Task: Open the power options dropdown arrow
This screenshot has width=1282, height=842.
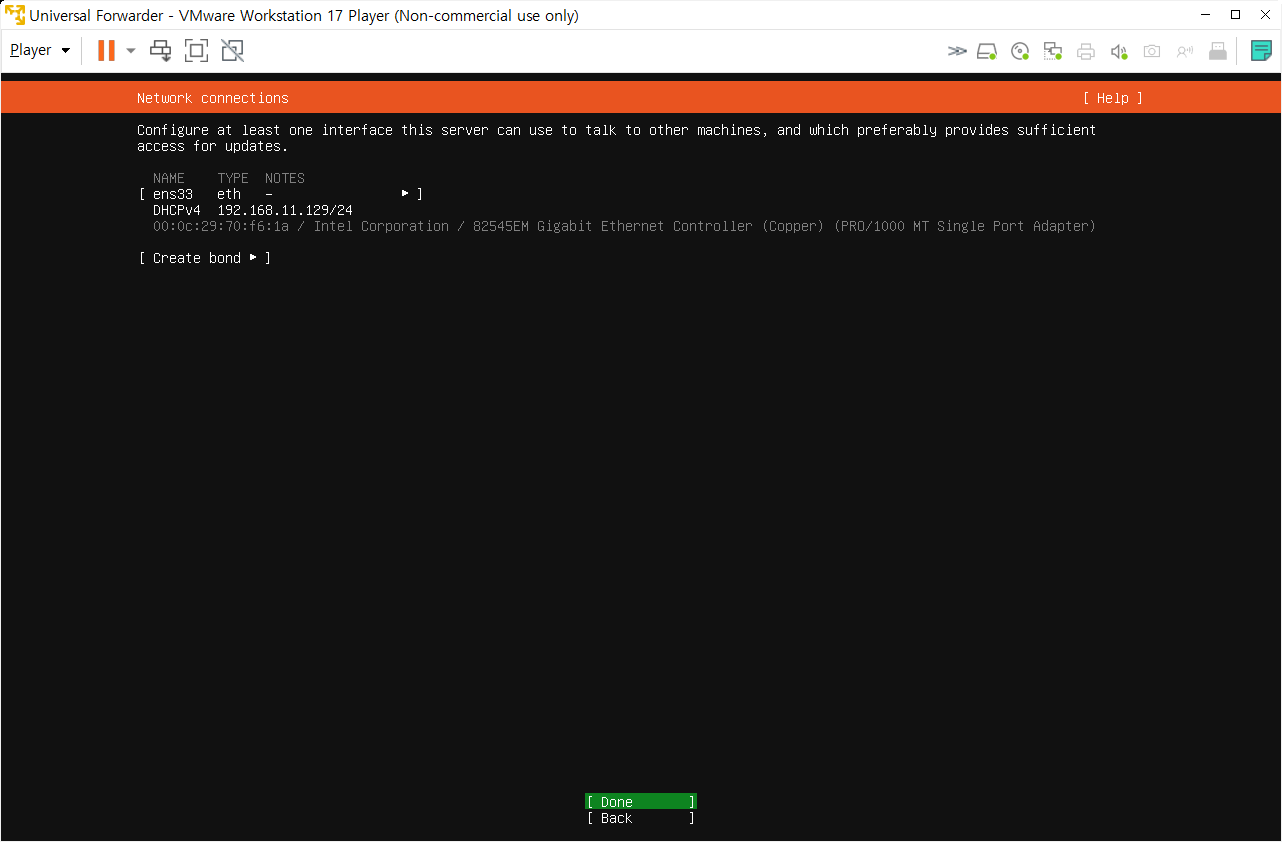Action: click(131, 50)
